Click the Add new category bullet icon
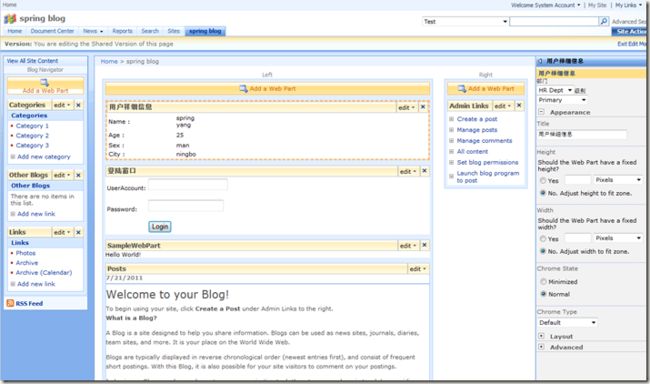 pyautogui.click(x=13, y=157)
